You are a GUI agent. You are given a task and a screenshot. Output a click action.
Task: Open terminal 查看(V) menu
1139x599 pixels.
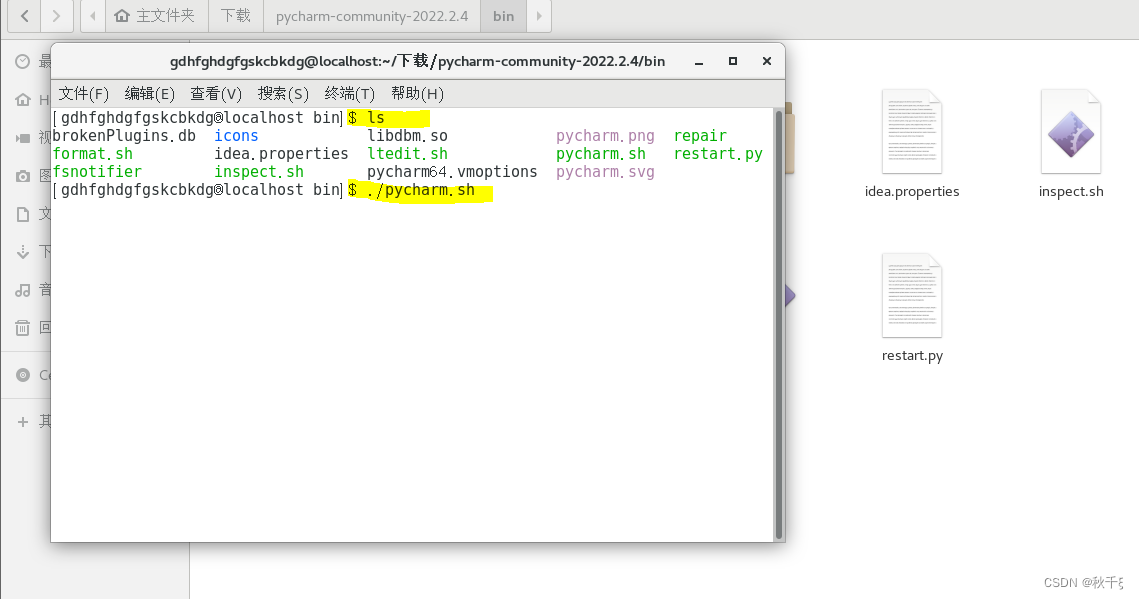pos(216,94)
